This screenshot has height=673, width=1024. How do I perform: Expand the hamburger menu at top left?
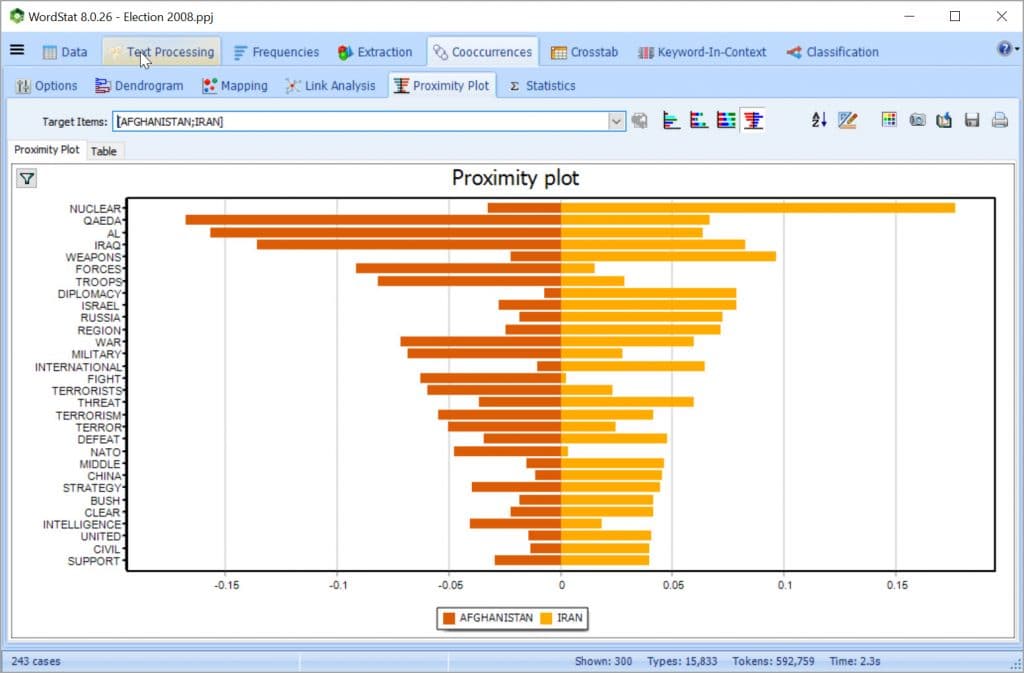click(16, 51)
